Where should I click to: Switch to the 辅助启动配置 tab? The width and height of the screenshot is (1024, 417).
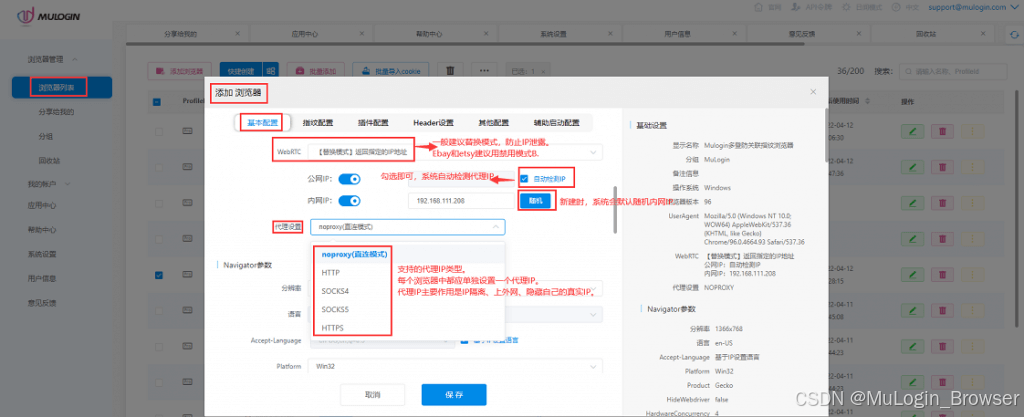[x=556, y=123]
